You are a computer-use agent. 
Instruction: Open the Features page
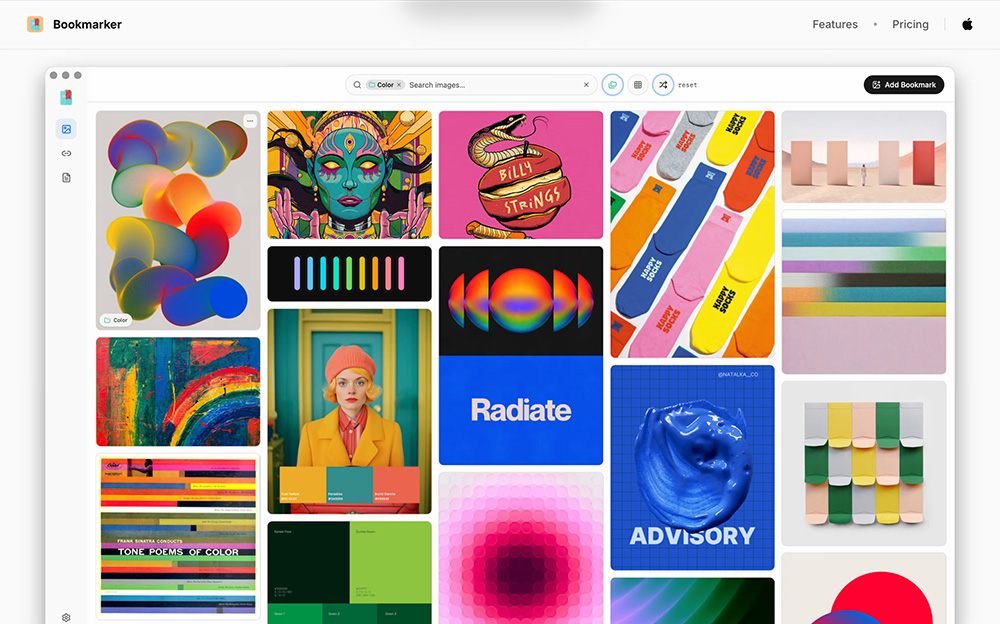click(835, 24)
